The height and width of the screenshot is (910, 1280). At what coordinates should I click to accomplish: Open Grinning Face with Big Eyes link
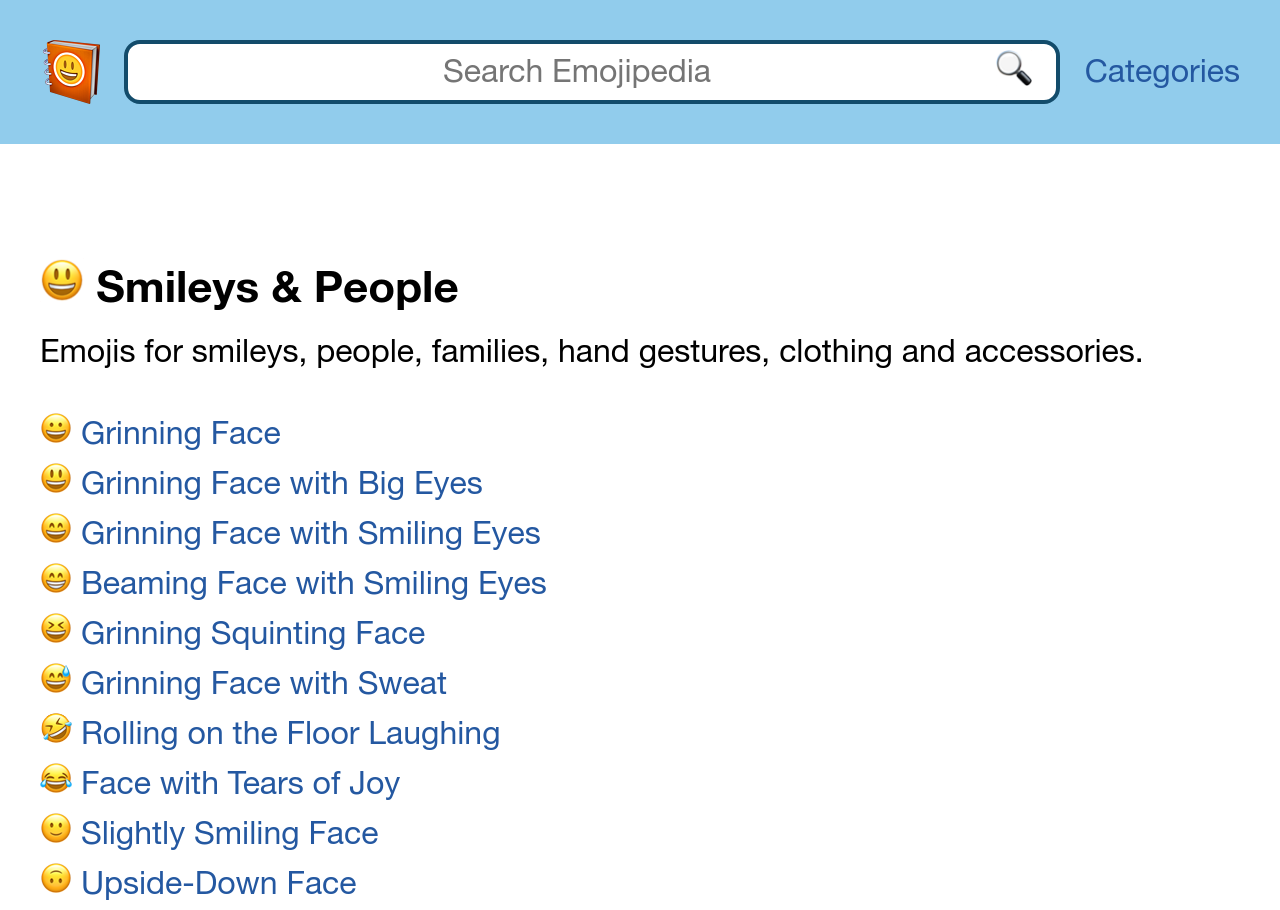click(282, 483)
